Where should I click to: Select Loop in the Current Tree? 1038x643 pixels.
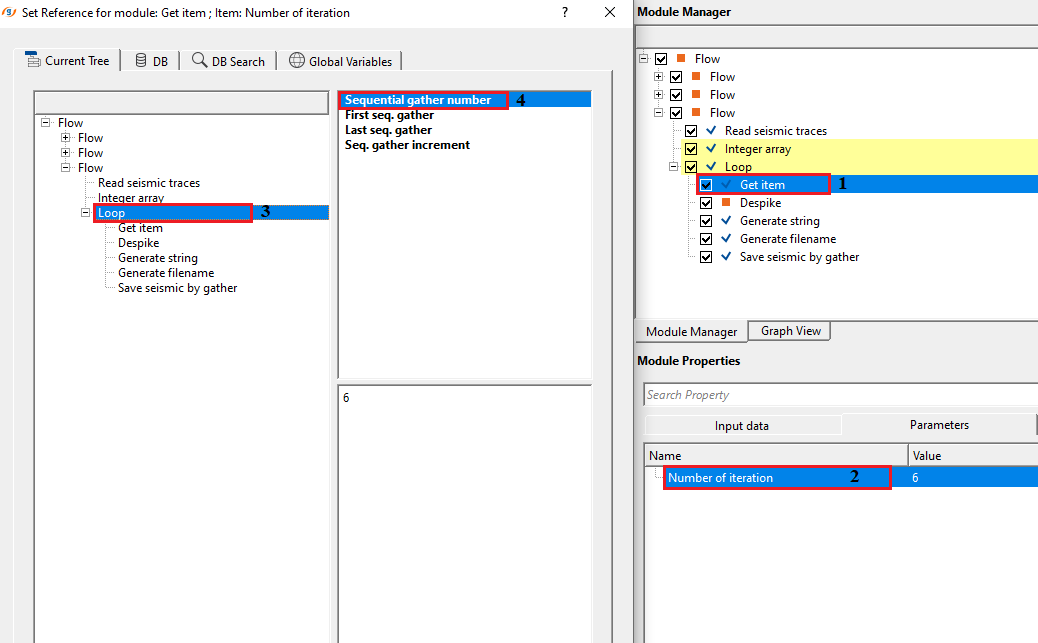pos(111,213)
